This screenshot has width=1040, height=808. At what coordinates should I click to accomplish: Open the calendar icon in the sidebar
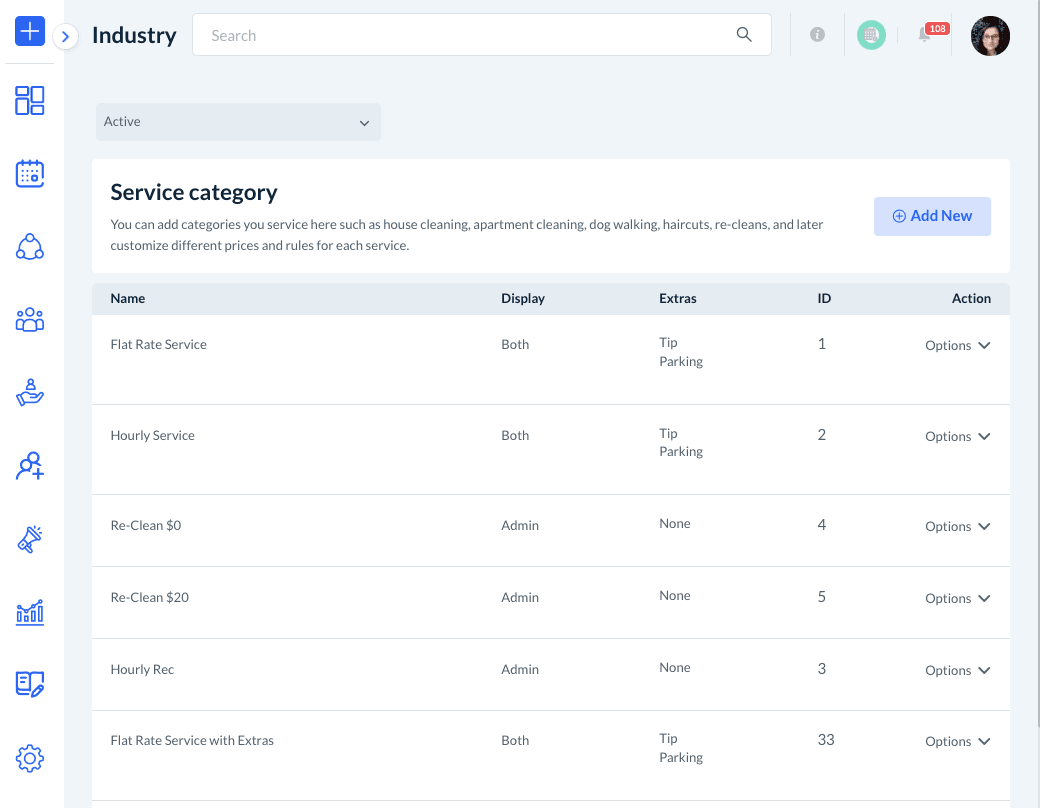point(30,174)
